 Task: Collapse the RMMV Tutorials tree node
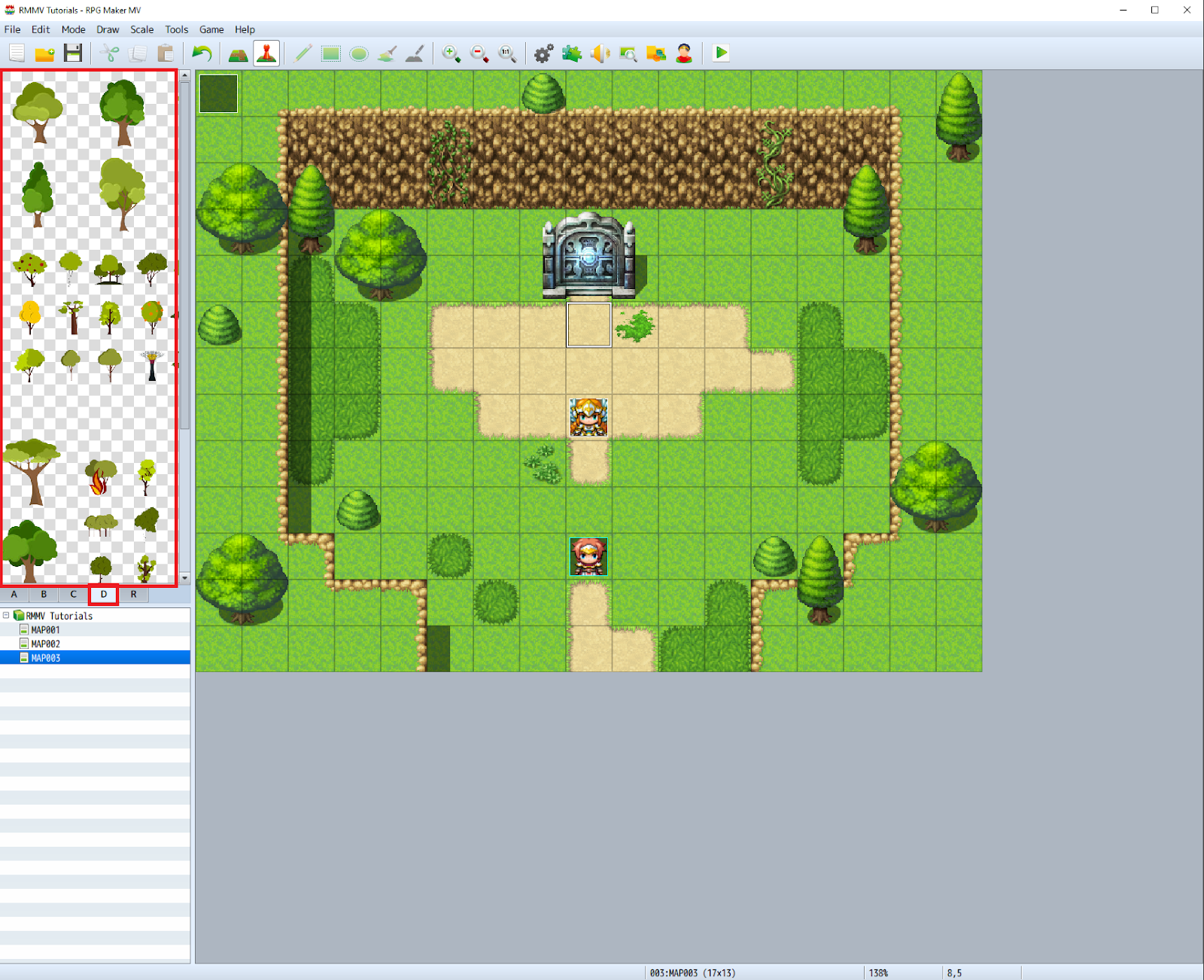(6, 616)
